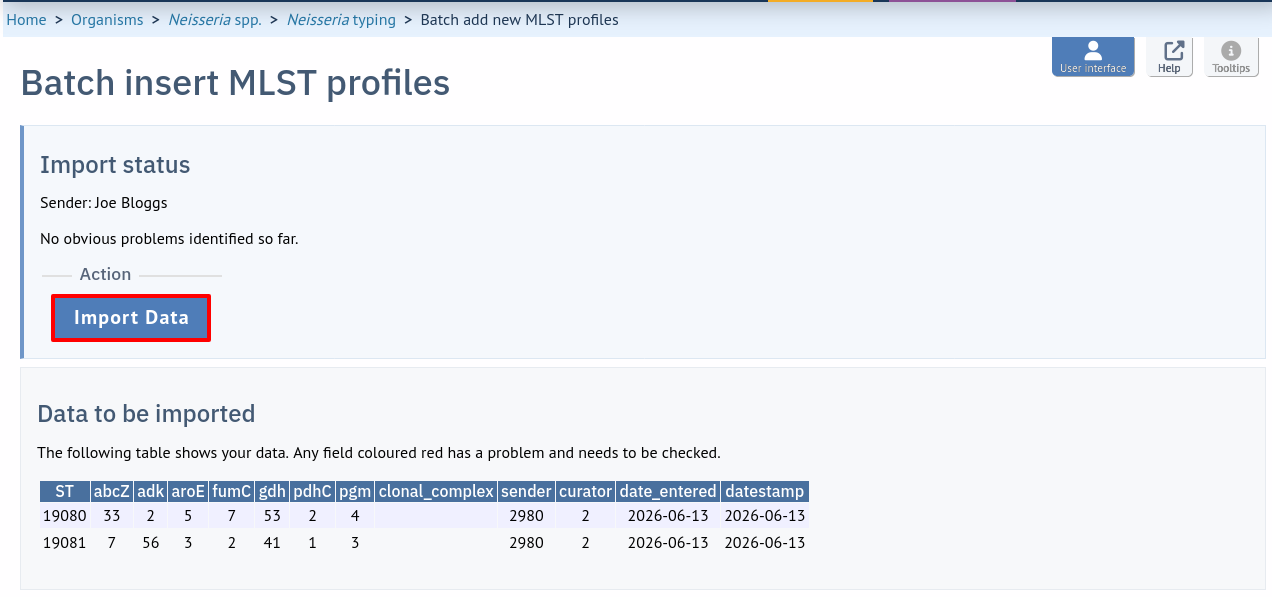Select the Sender: Joe Bloggs text
This screenshot has height=597, width=1272.
[104, 203]
